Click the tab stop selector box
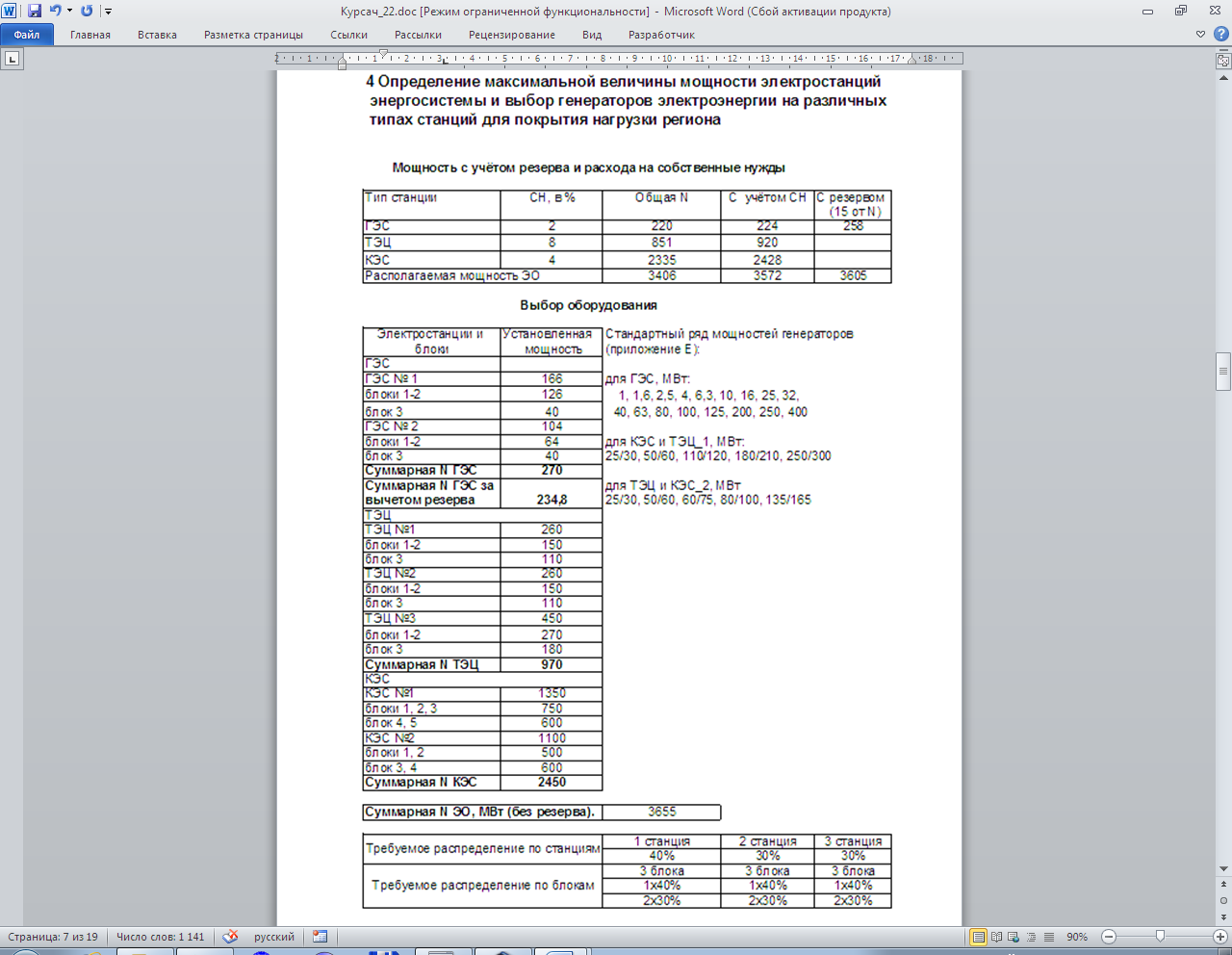 coord(12,60)
